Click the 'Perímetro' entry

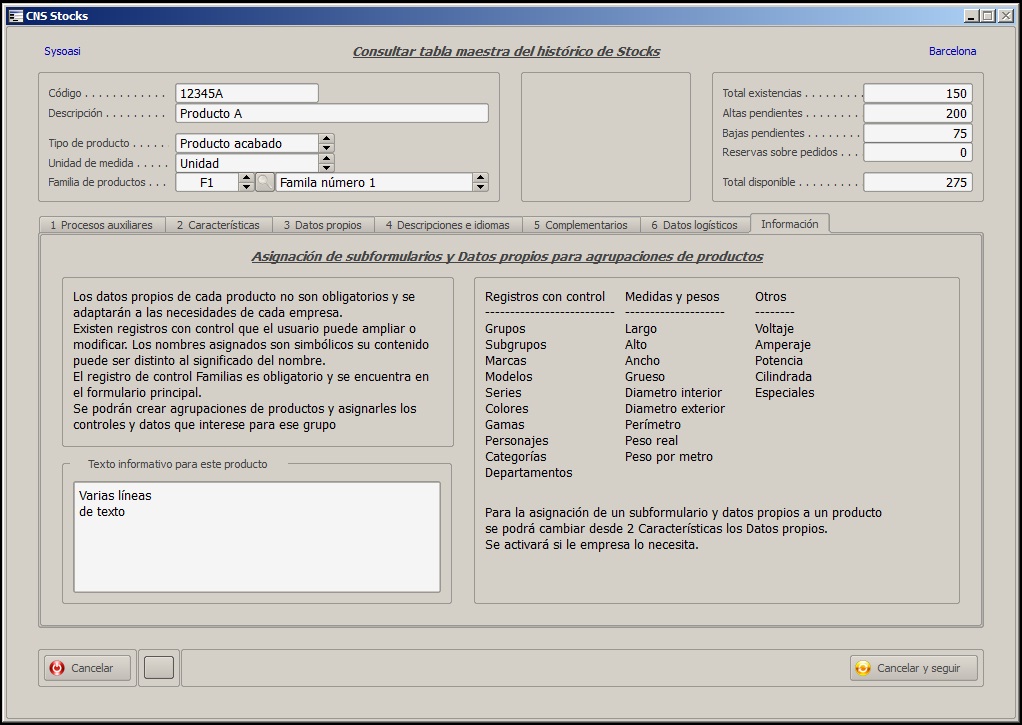(652, 424)
